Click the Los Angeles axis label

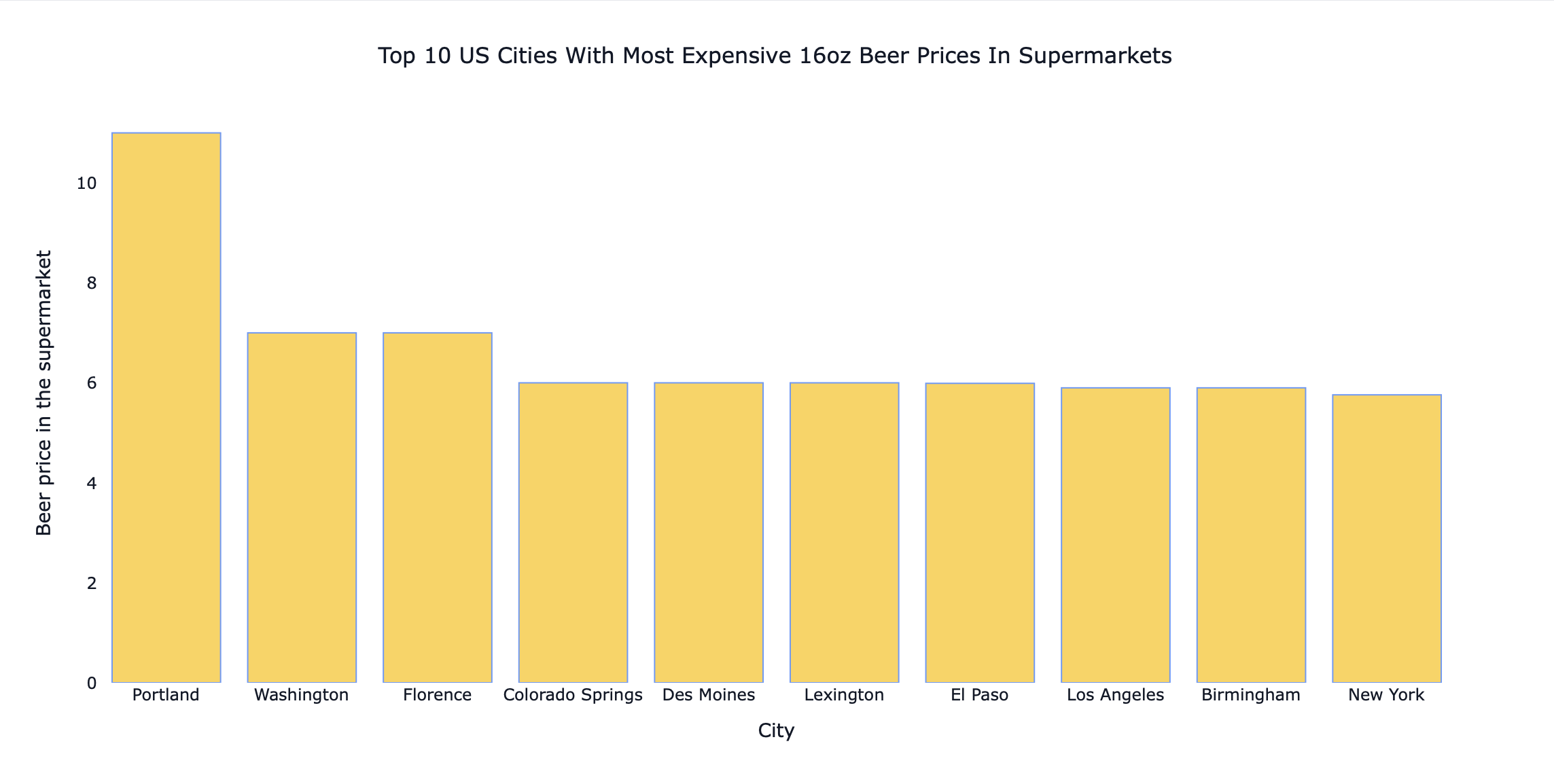pos(1116,696)
